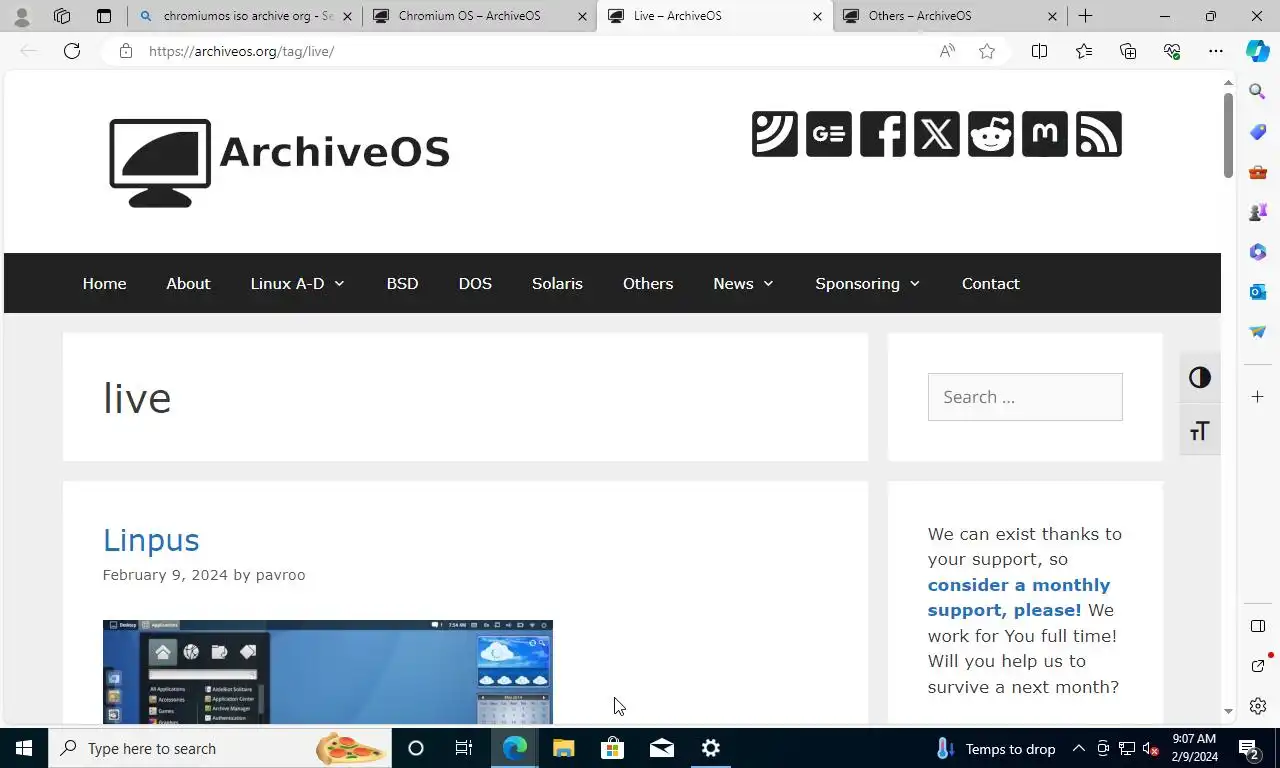The height and width of the screenshot is (768, 1280).
Task: Click the ArchiveOS logo in header
Action: (279, 162)
